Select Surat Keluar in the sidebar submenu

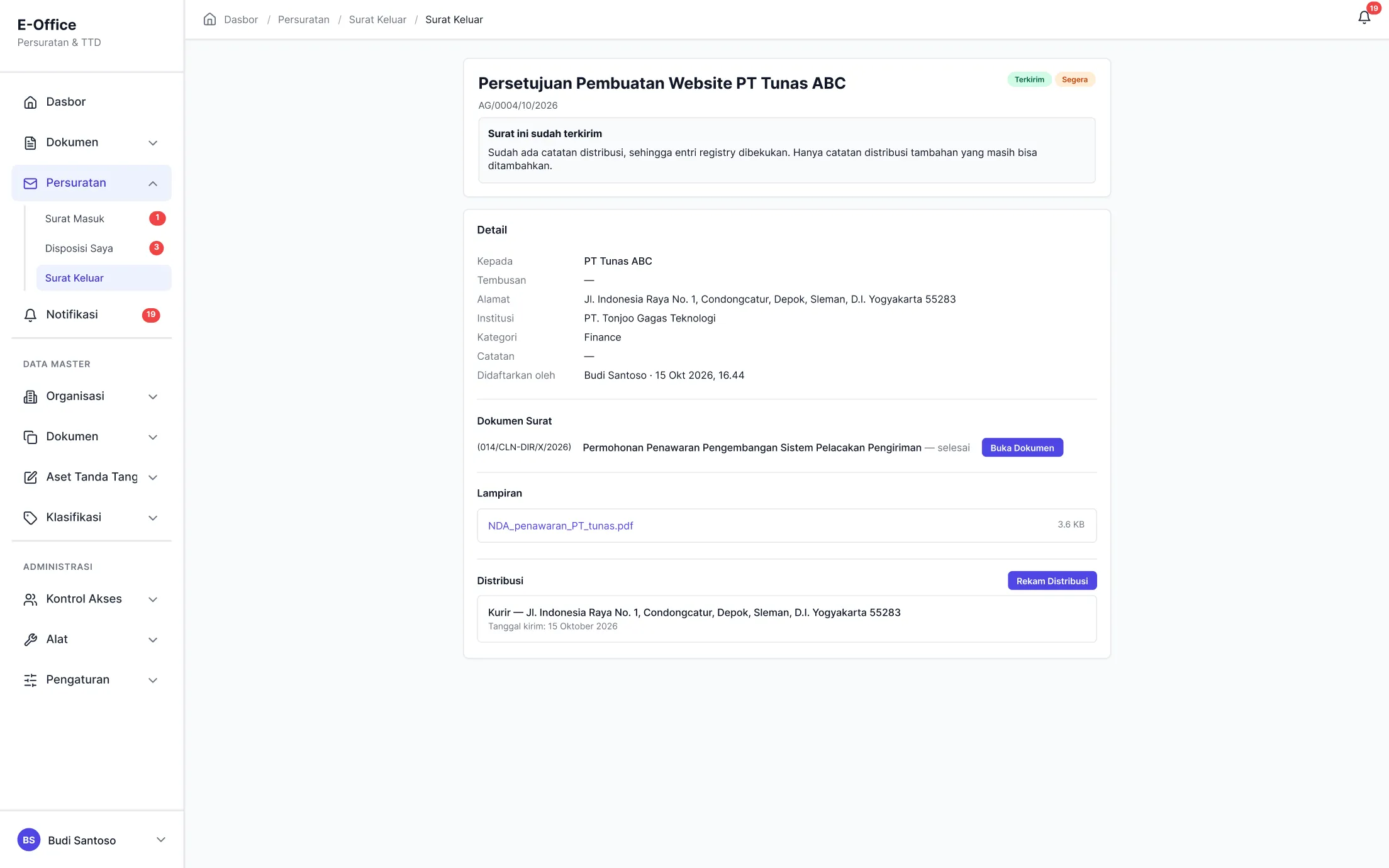pos(104,277)
